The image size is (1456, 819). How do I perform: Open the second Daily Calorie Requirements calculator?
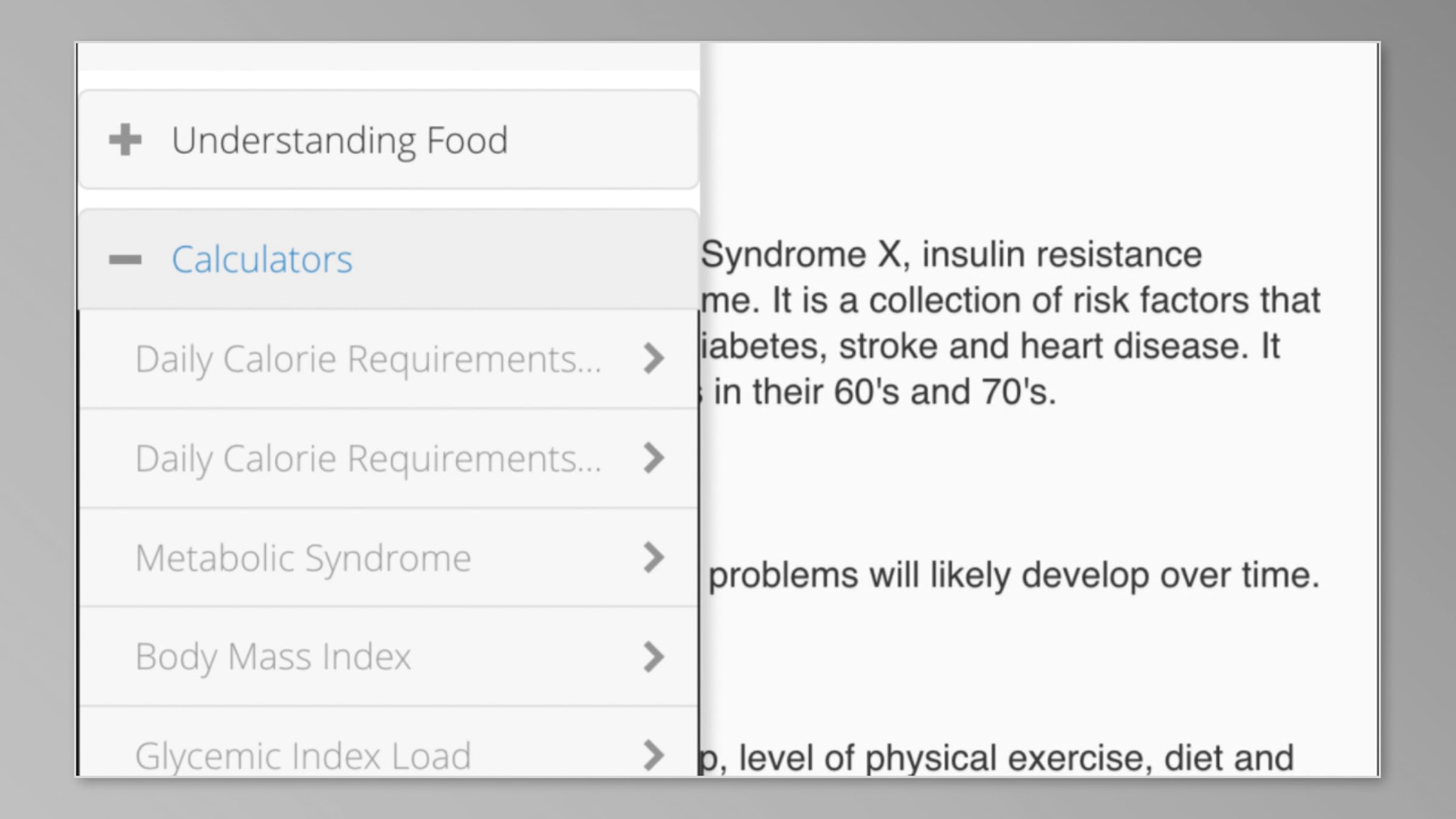pos(368,459)
